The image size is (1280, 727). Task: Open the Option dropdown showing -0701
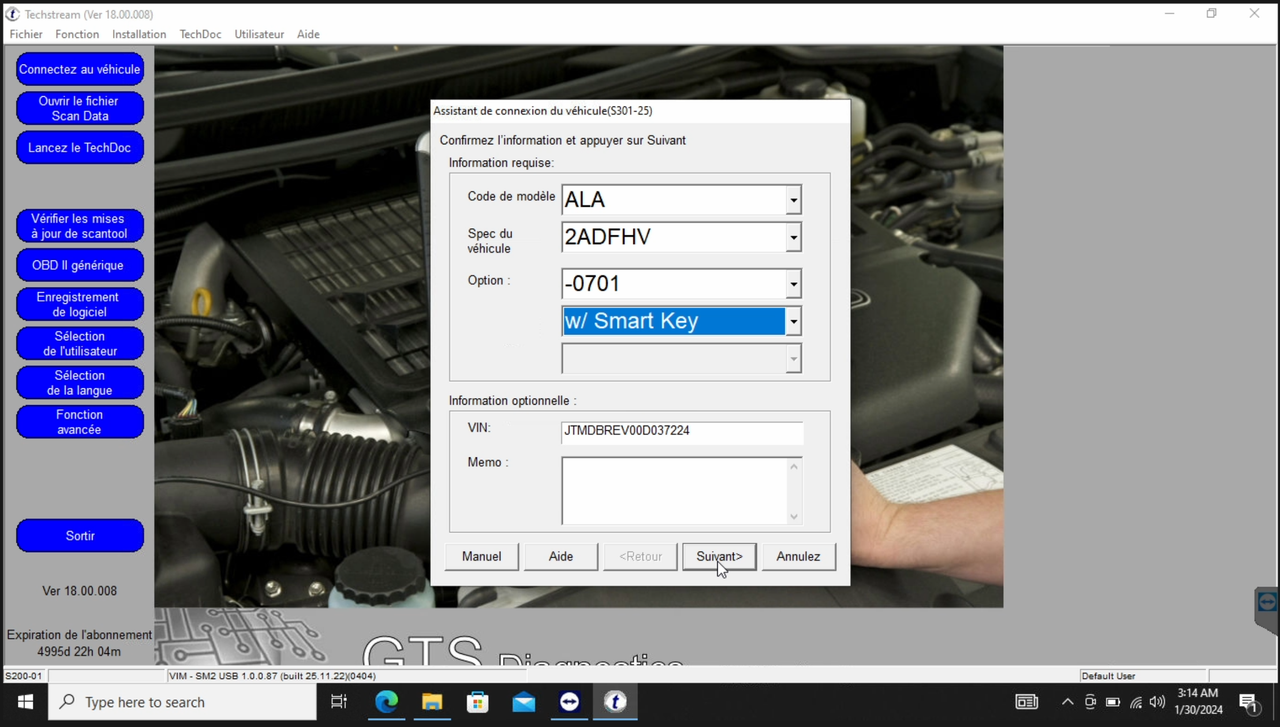coord(793,284)
